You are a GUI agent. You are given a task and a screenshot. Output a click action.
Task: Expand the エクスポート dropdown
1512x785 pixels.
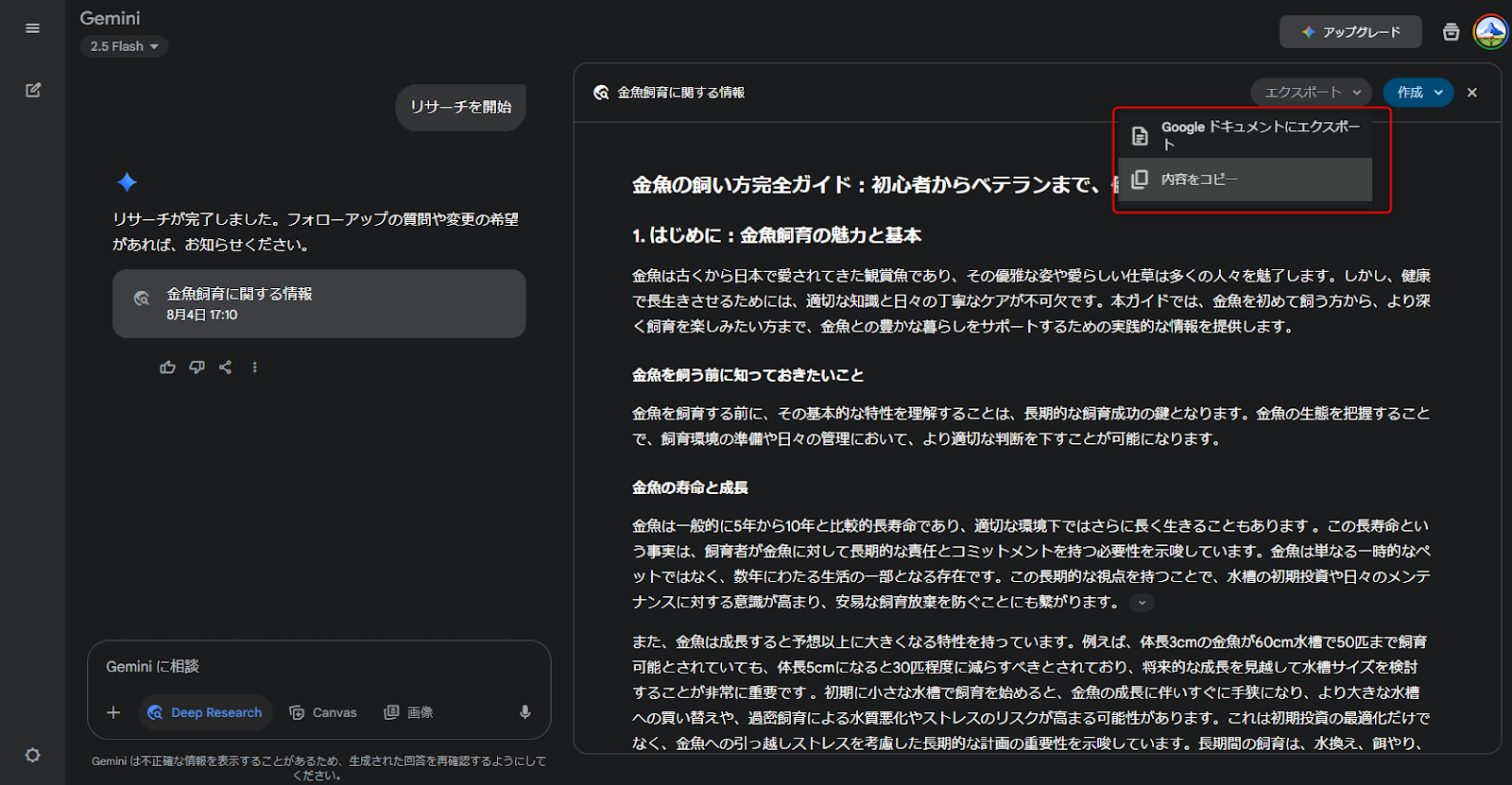point(1312,93)
